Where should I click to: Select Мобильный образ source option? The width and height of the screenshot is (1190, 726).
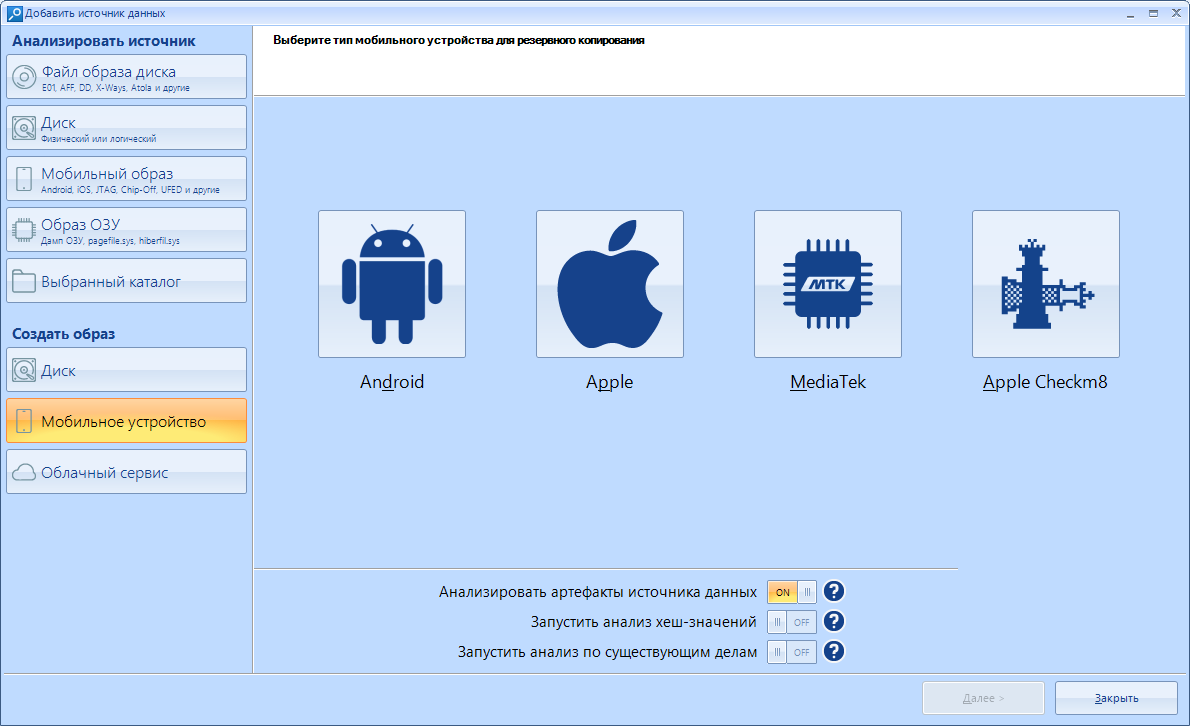pyautogui.click(x=126, y=178)
